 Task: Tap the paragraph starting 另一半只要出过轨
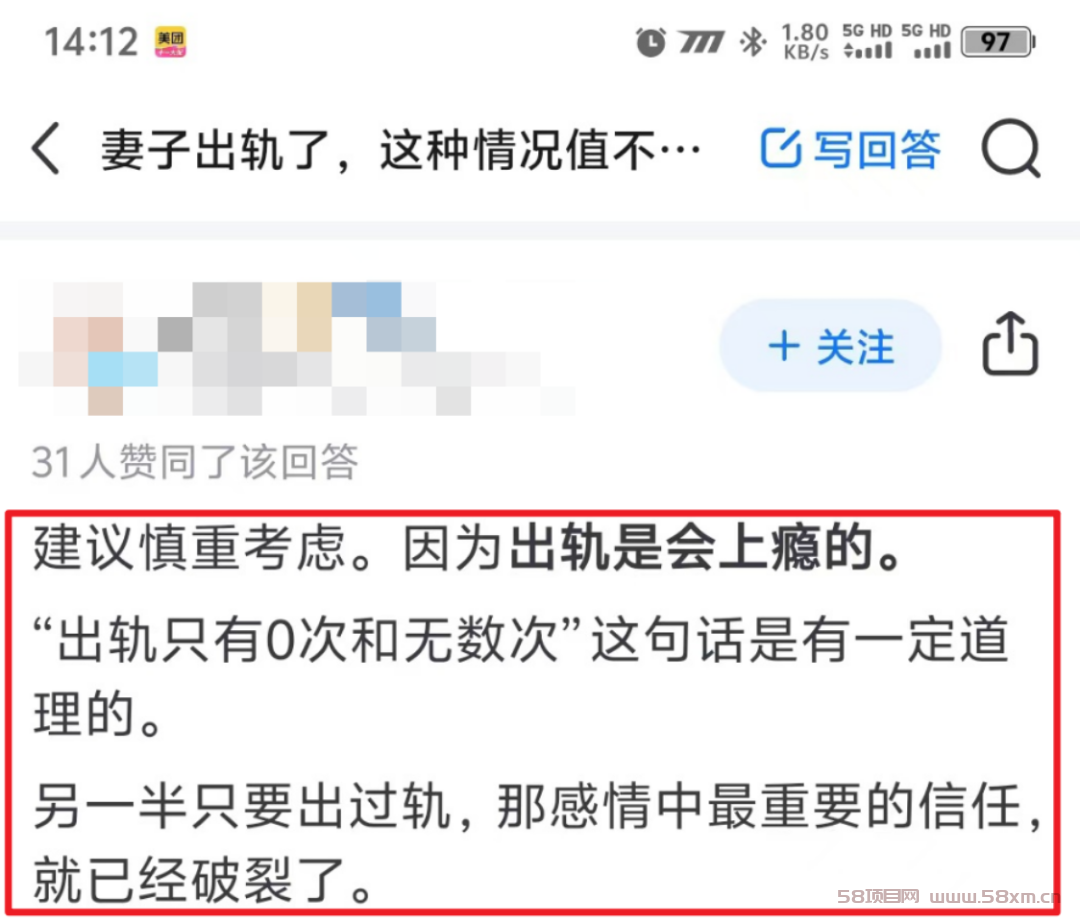pos(537,842)
